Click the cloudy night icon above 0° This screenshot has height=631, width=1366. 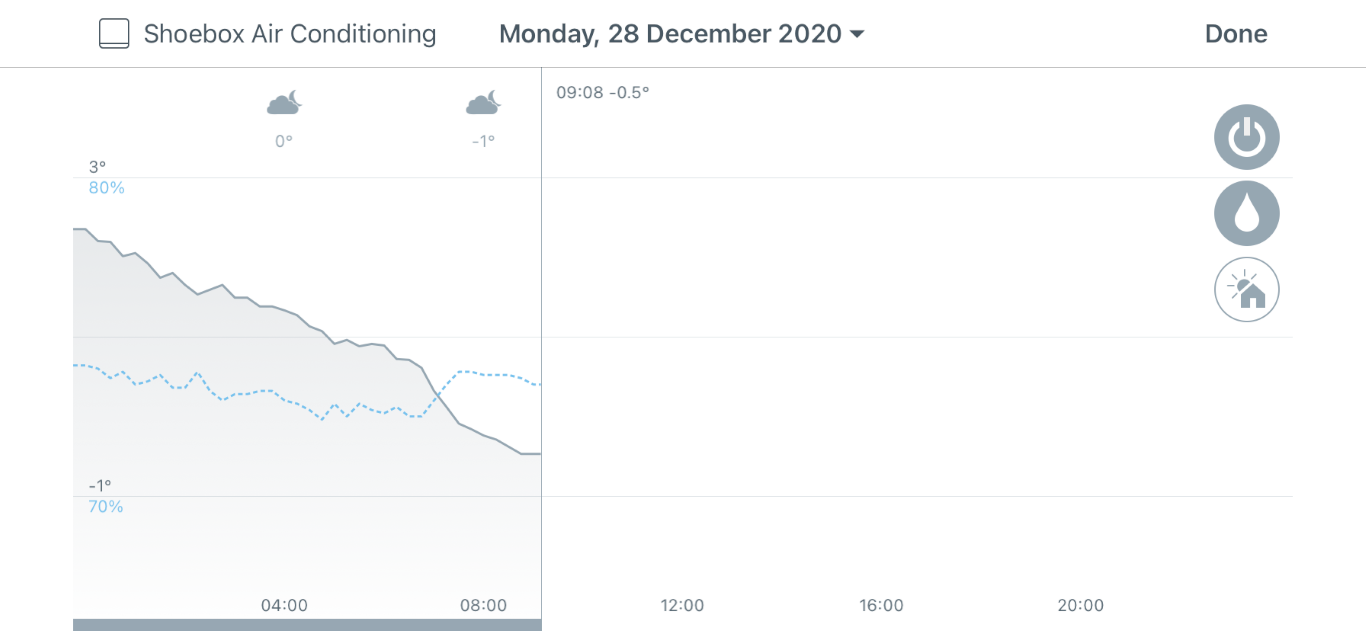pos(284,103)
